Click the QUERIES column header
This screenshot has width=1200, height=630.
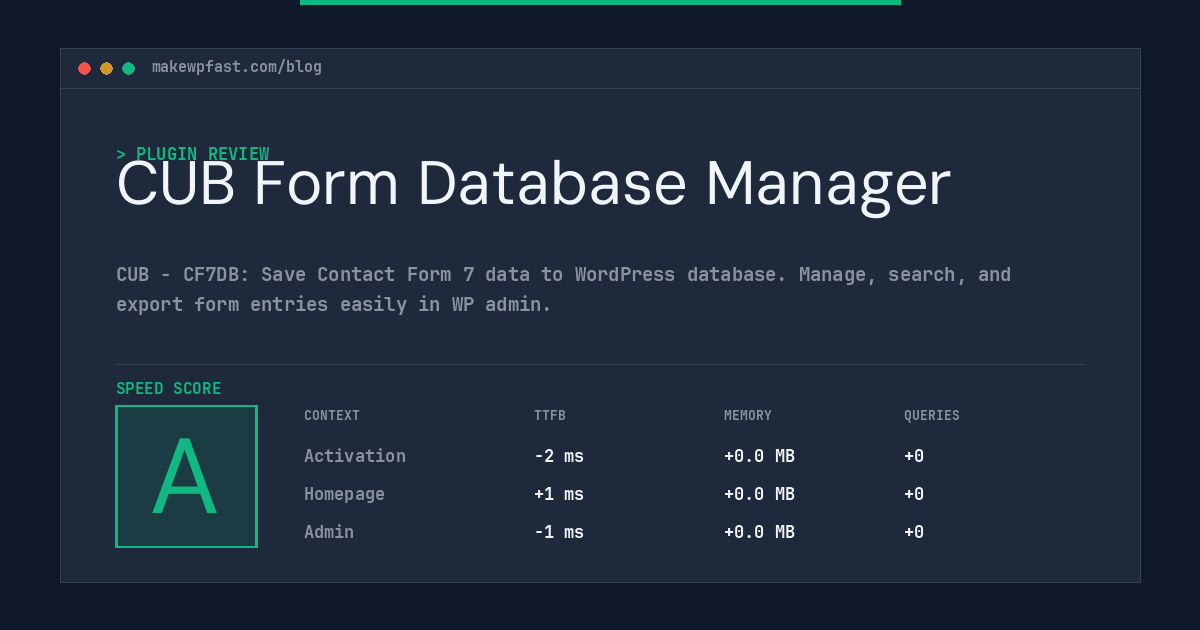932,416
